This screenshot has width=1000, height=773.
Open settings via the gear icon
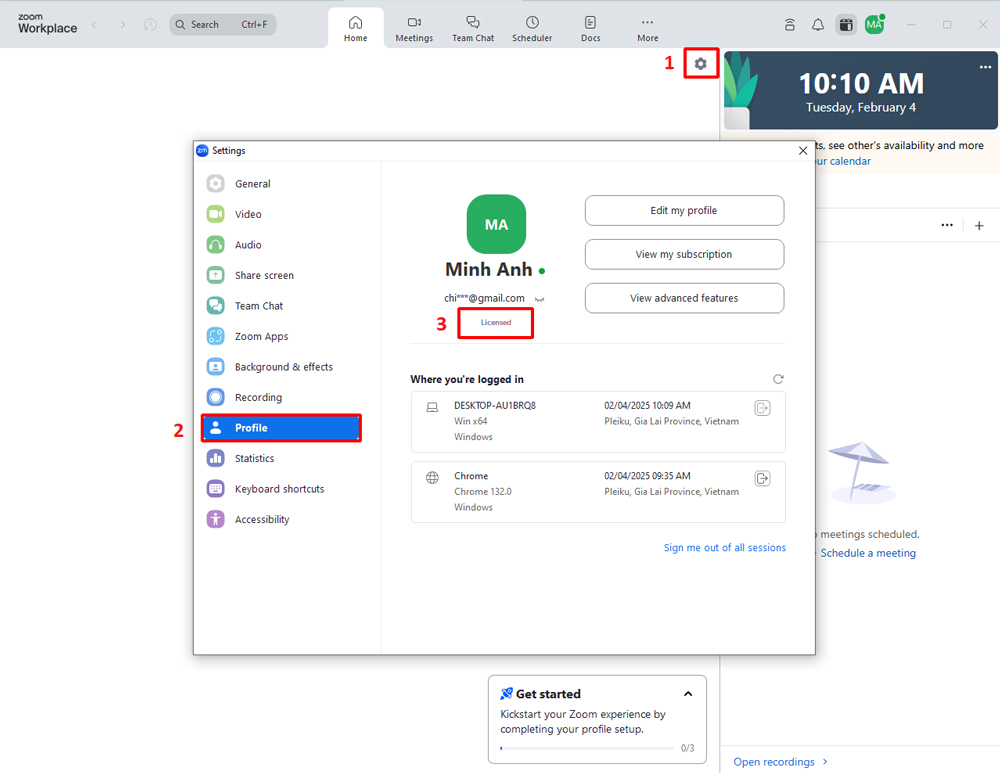[700, 64]
